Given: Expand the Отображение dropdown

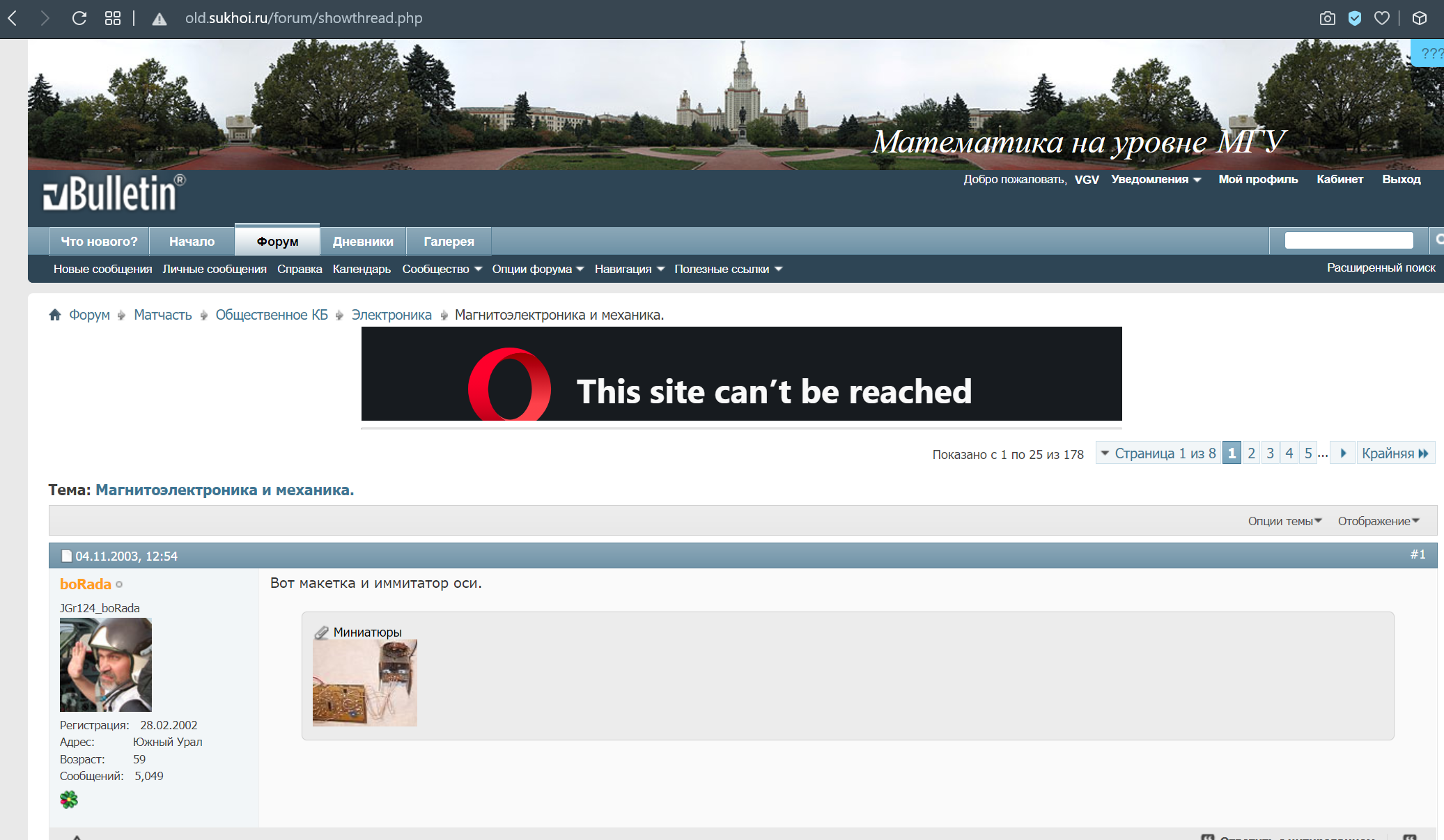Looking at the screenshot, I should (1378, 521).
